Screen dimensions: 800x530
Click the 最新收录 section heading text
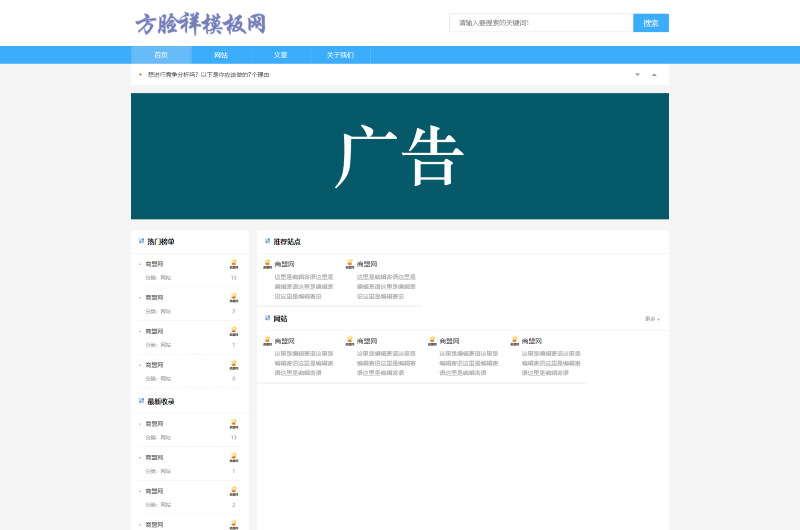click(x=161, y=402)
